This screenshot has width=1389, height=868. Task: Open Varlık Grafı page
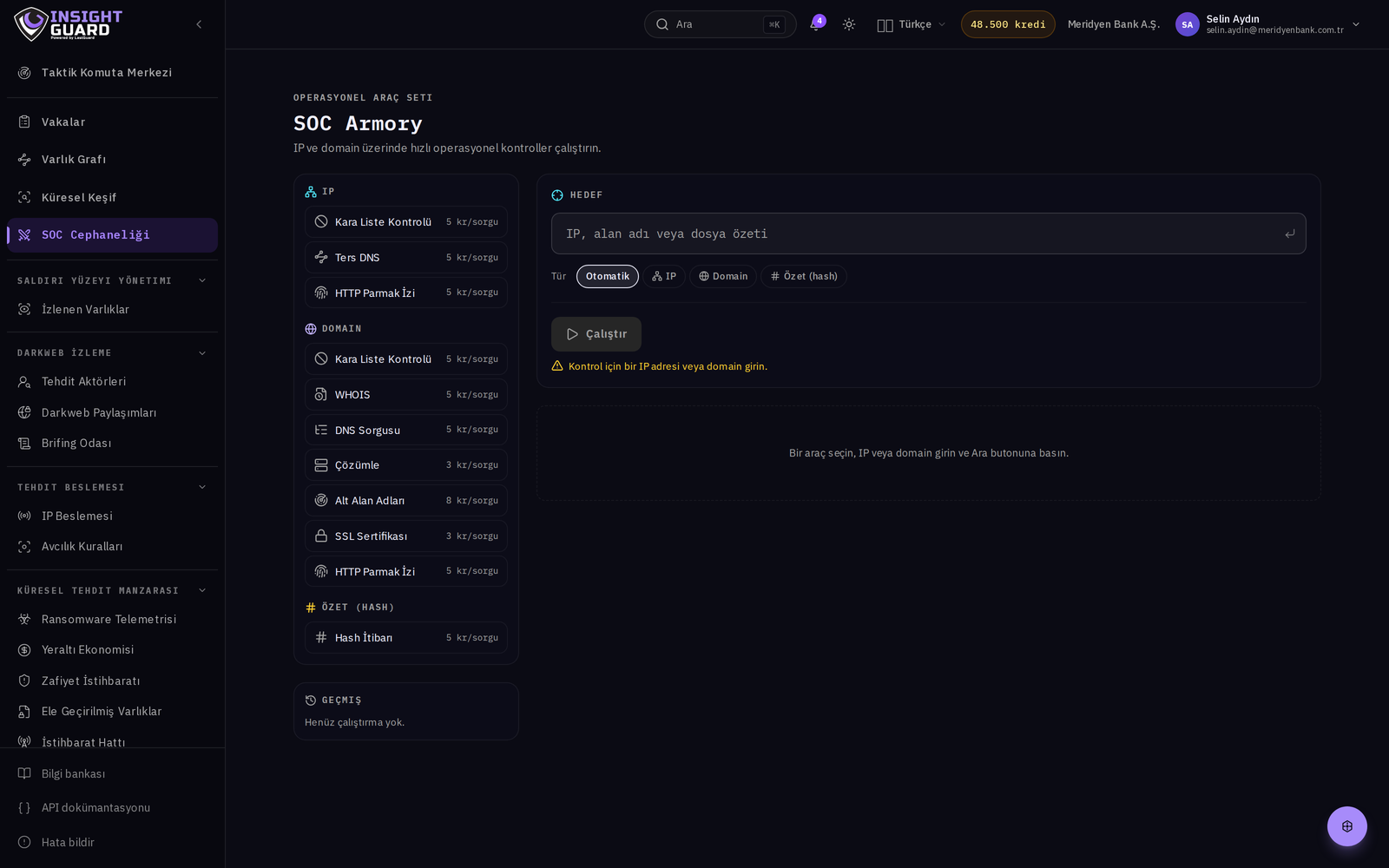coord(112,160)
